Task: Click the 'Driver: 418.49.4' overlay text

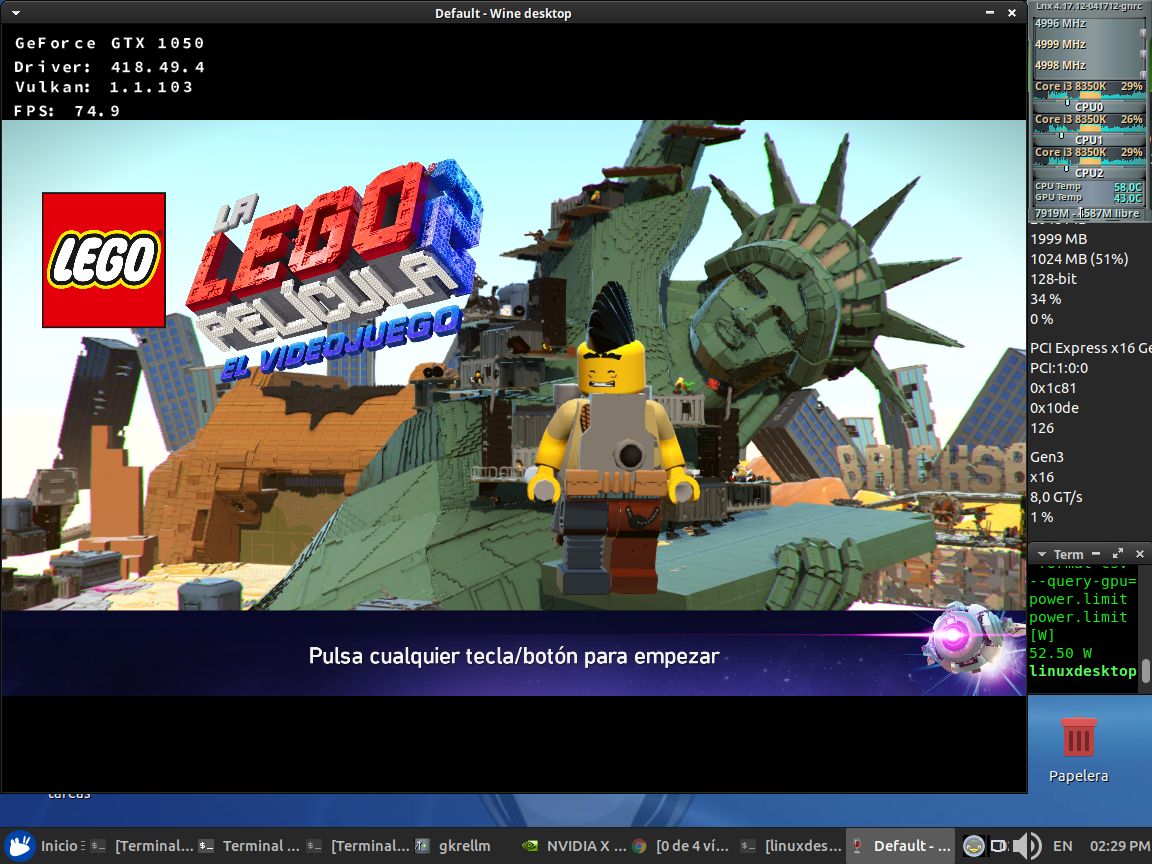Action: [109, 67]
